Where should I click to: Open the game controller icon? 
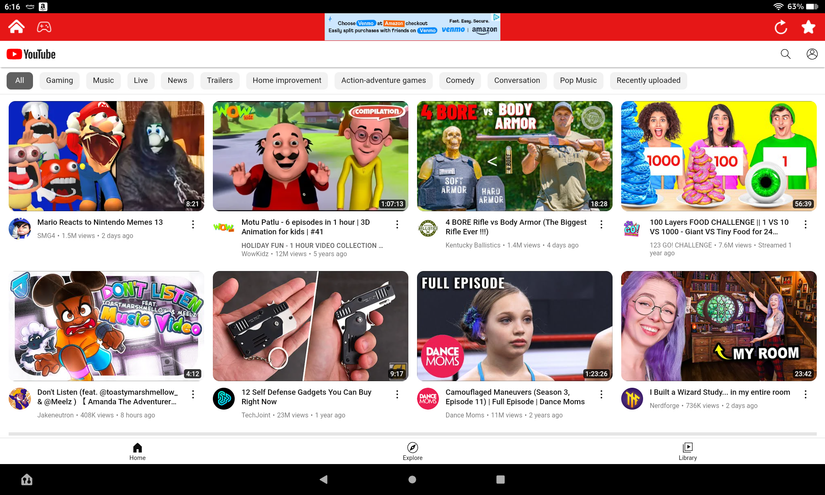pos(44,27)
